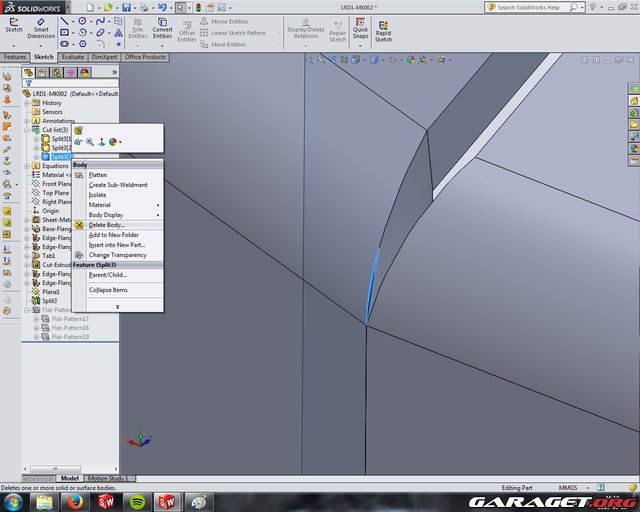The image size is (640, 512).
Task: Click Convert Entities in the Sketch toolbar
Action: coord(162,27)
